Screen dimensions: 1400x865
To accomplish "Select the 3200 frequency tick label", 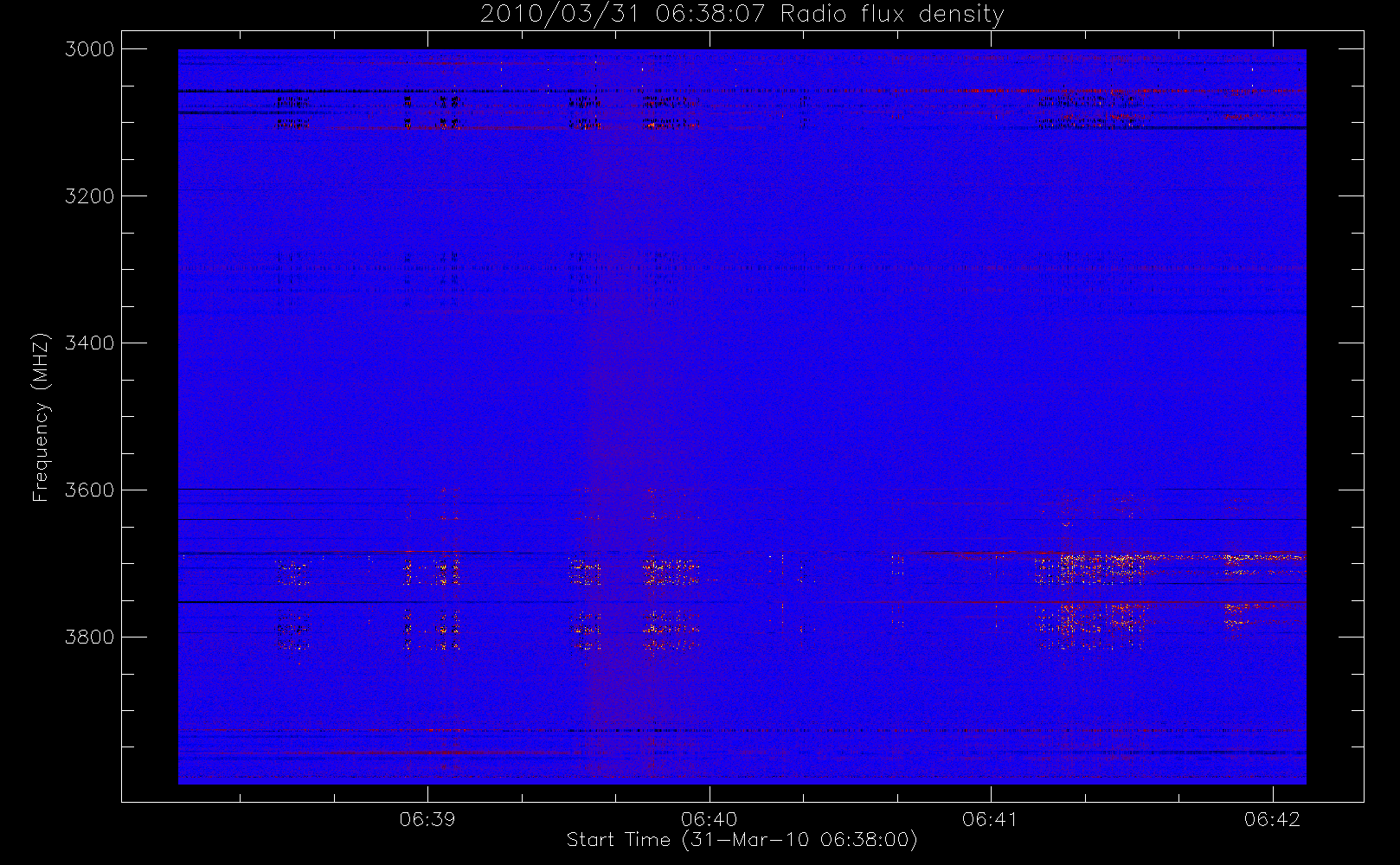I will (x=90, y=196).
